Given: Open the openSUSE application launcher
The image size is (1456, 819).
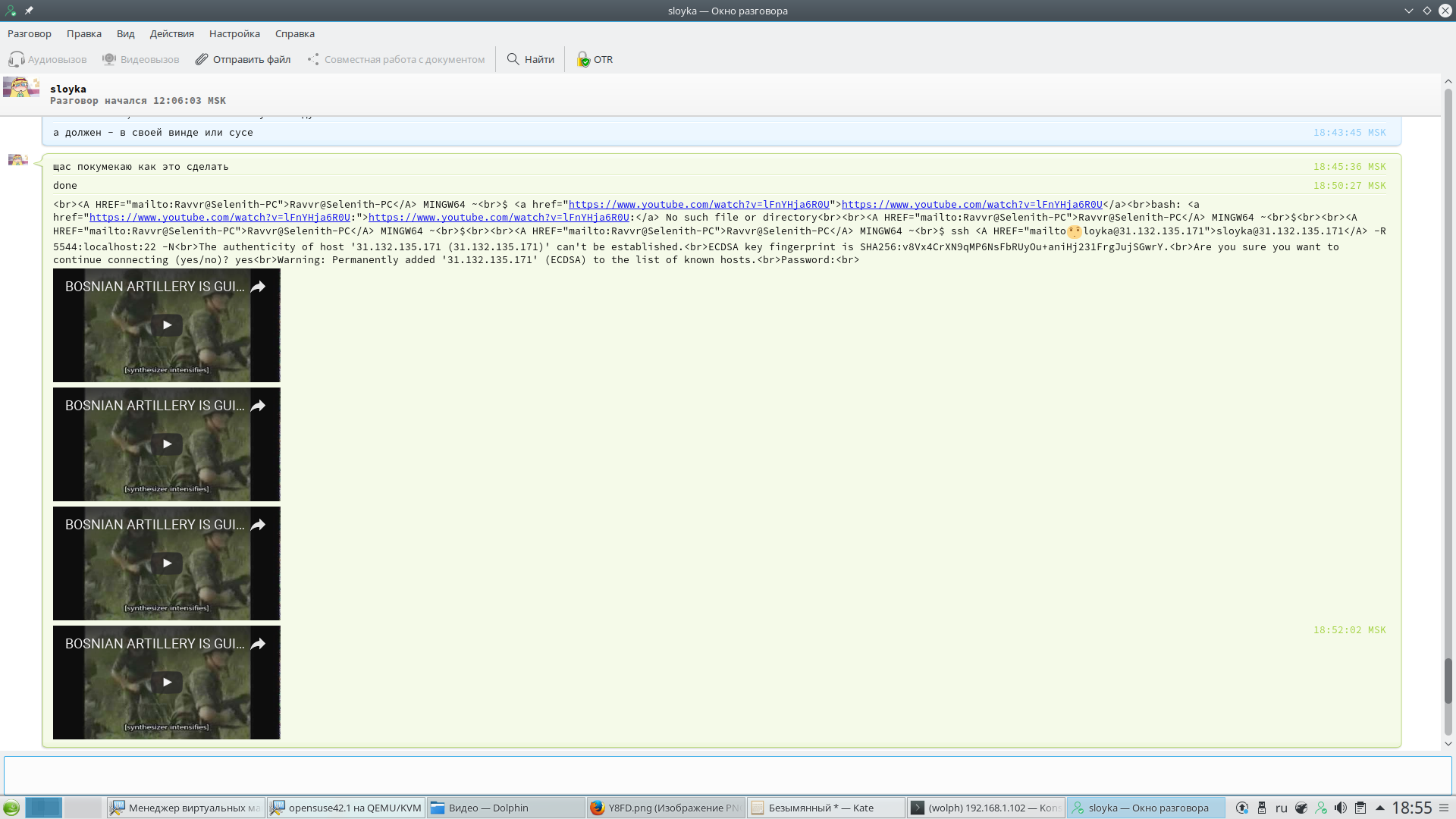Looking at the screenshot, I should 11,808.
